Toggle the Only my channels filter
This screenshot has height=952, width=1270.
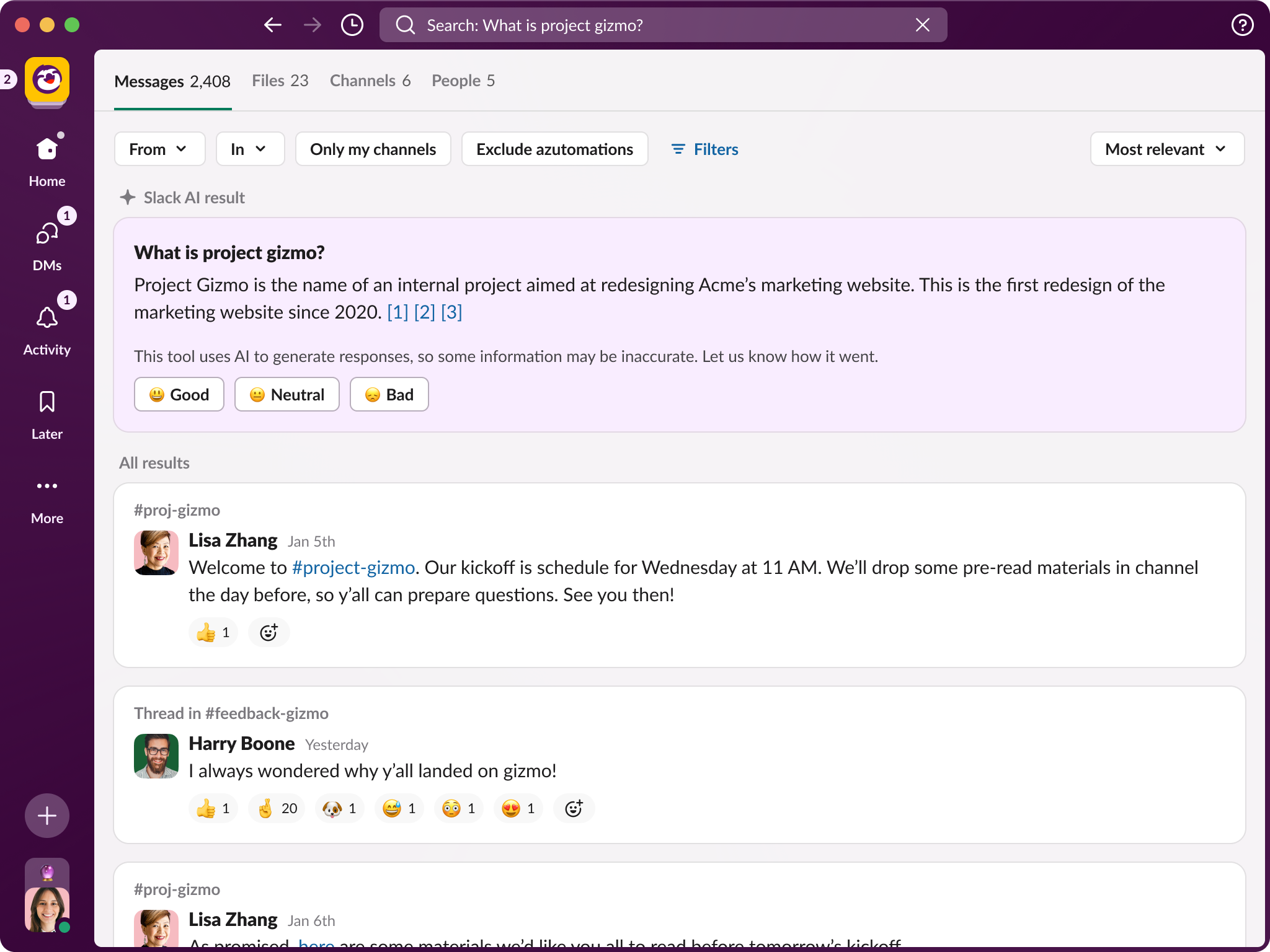pyautogui.click(x=373, y=148)
